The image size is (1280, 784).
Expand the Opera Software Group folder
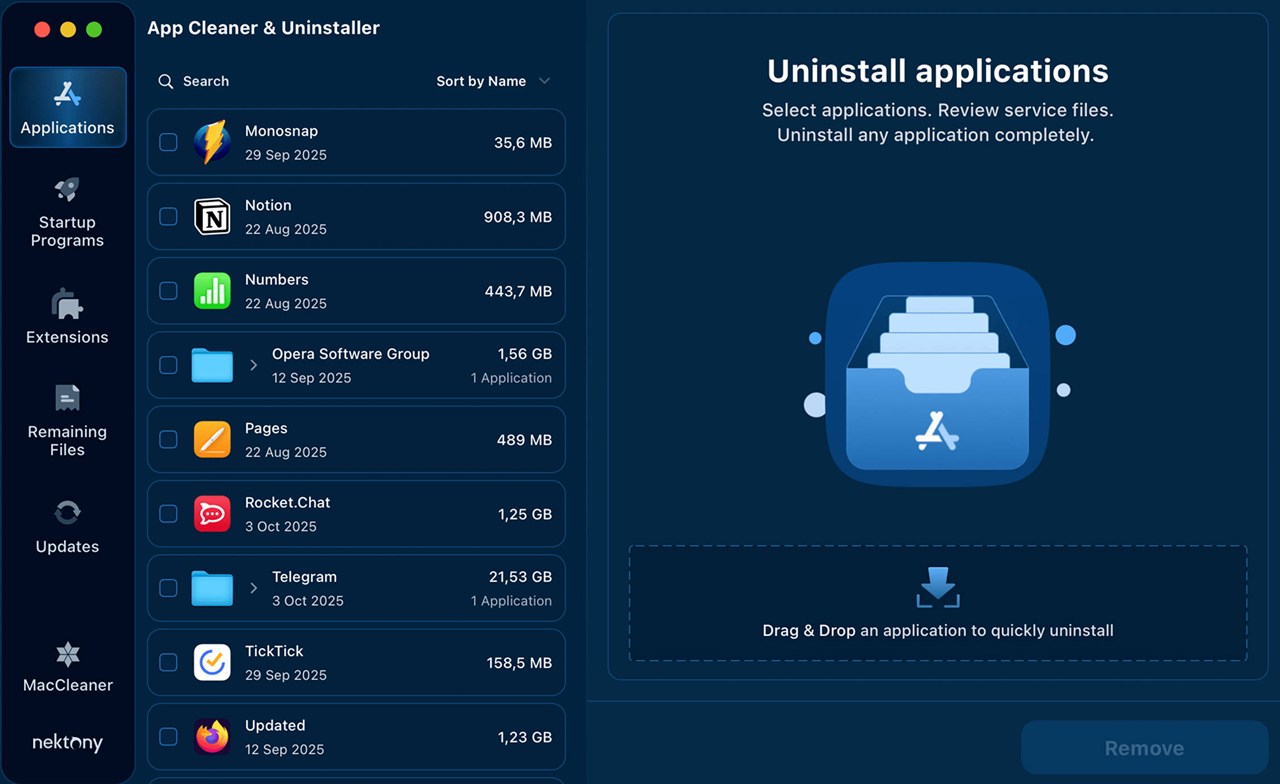click(254, 366)
